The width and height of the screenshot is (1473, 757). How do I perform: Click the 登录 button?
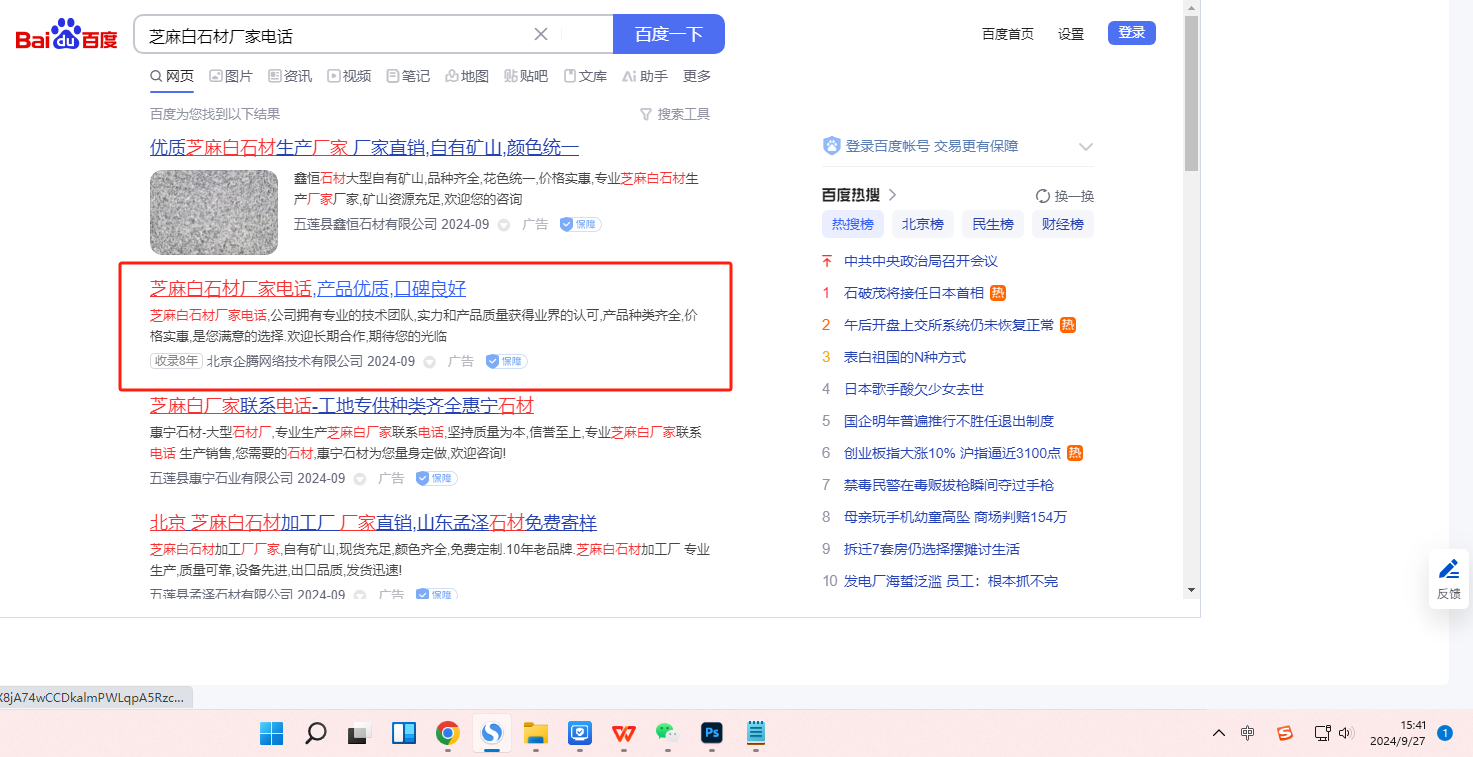(1131, 33)
